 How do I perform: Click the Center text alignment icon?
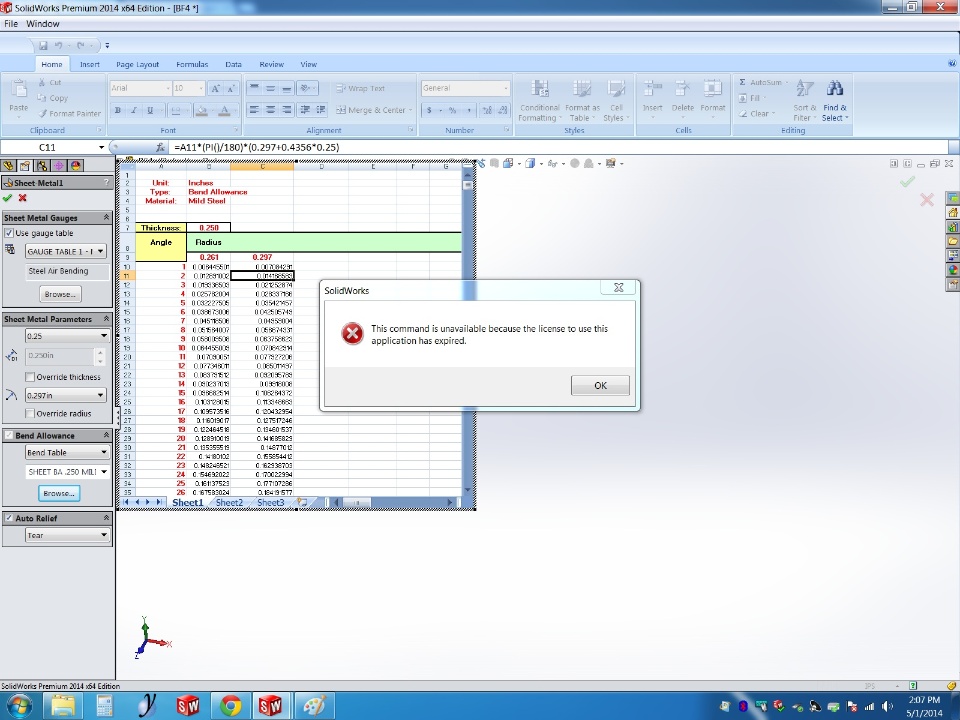[x=270, y=110]
